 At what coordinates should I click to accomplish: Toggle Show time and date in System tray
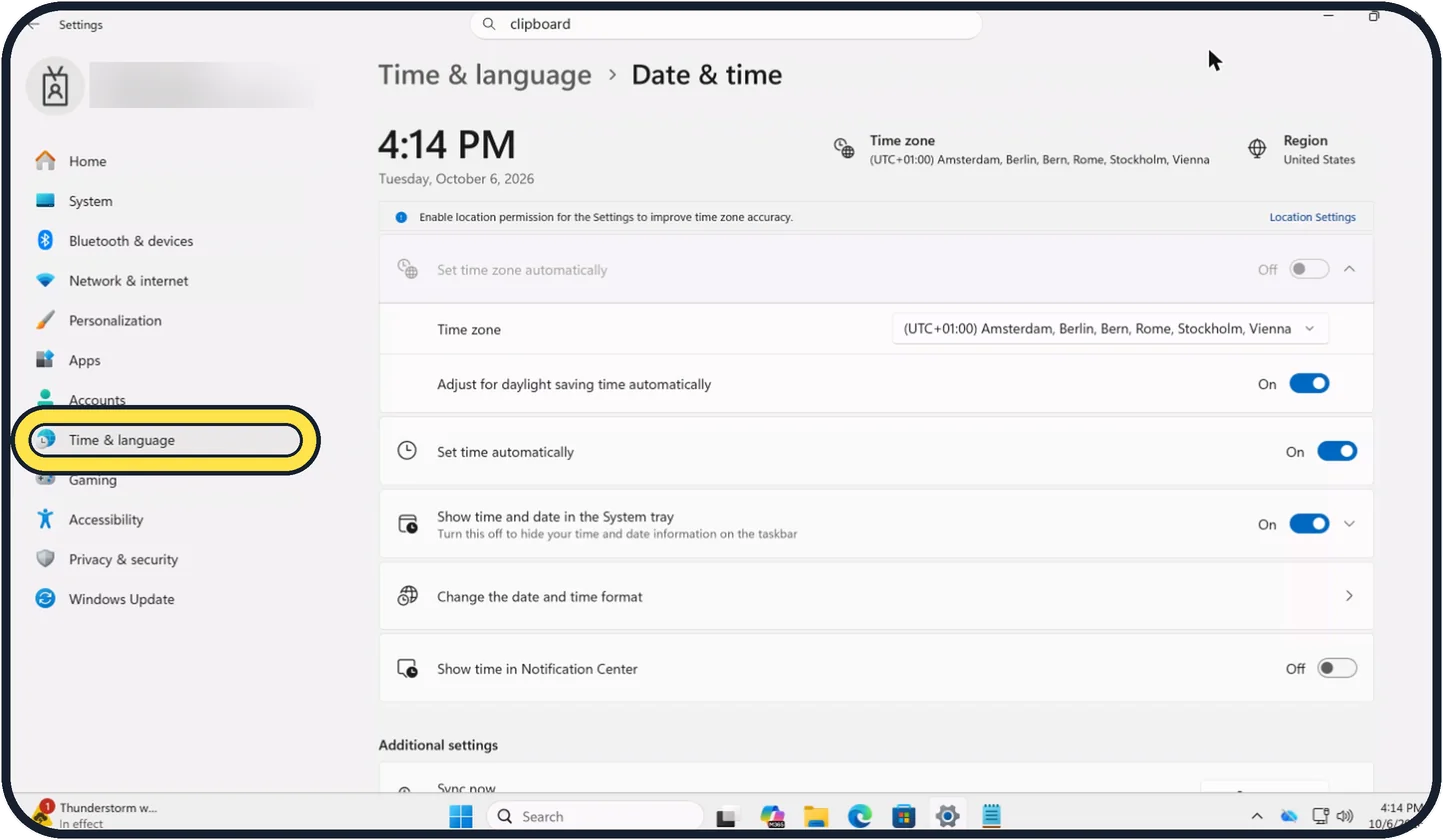(x=1309, y=524)
